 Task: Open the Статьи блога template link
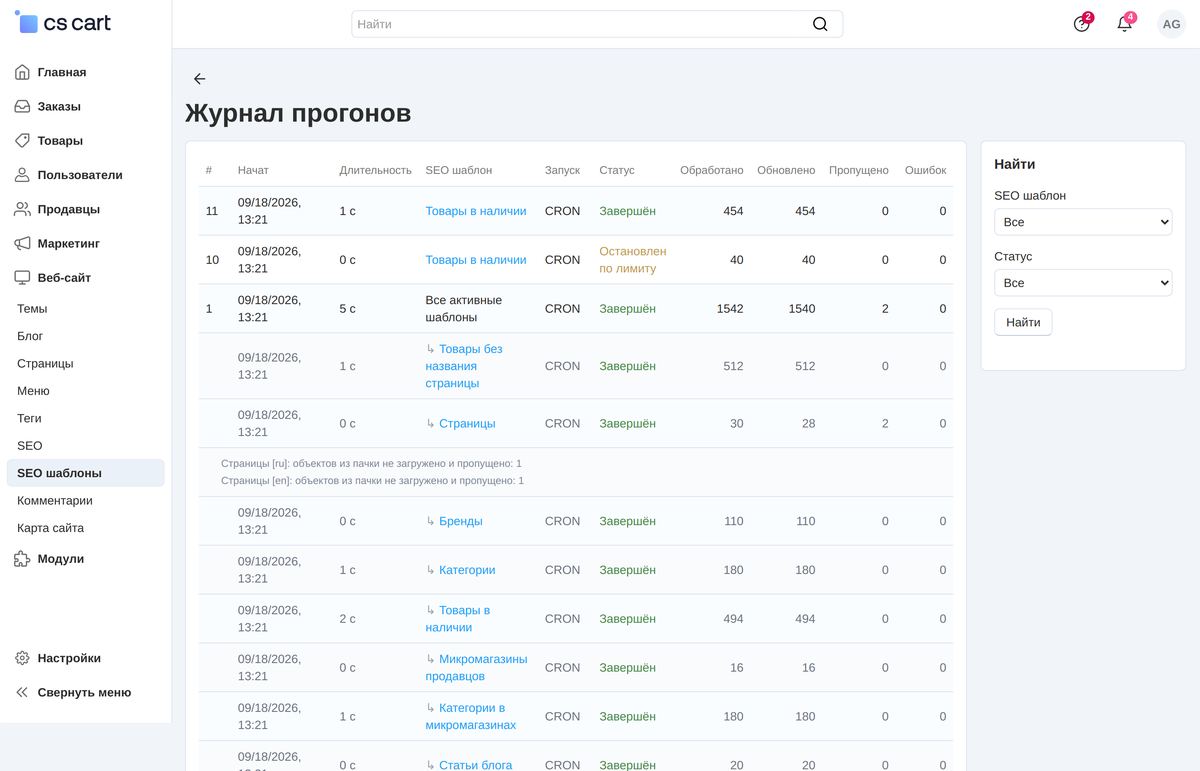[x=476, y=765]
